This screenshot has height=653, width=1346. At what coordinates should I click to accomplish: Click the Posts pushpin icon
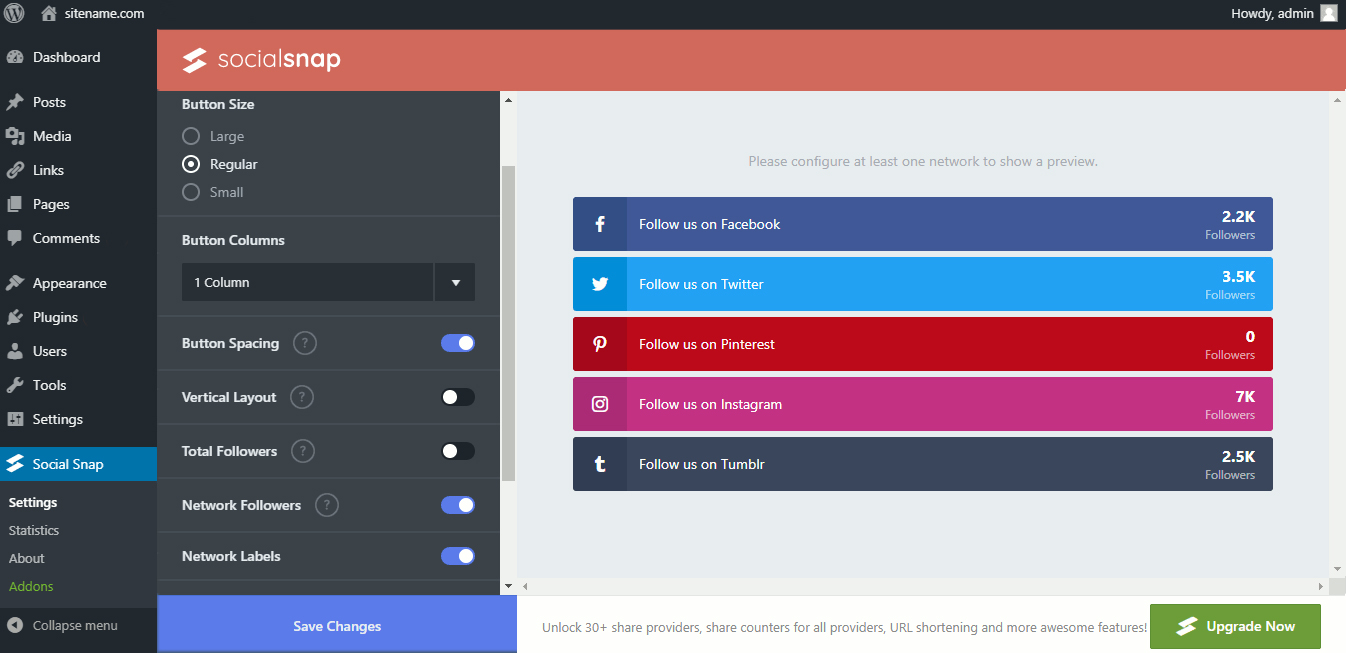tap(15, 102)
